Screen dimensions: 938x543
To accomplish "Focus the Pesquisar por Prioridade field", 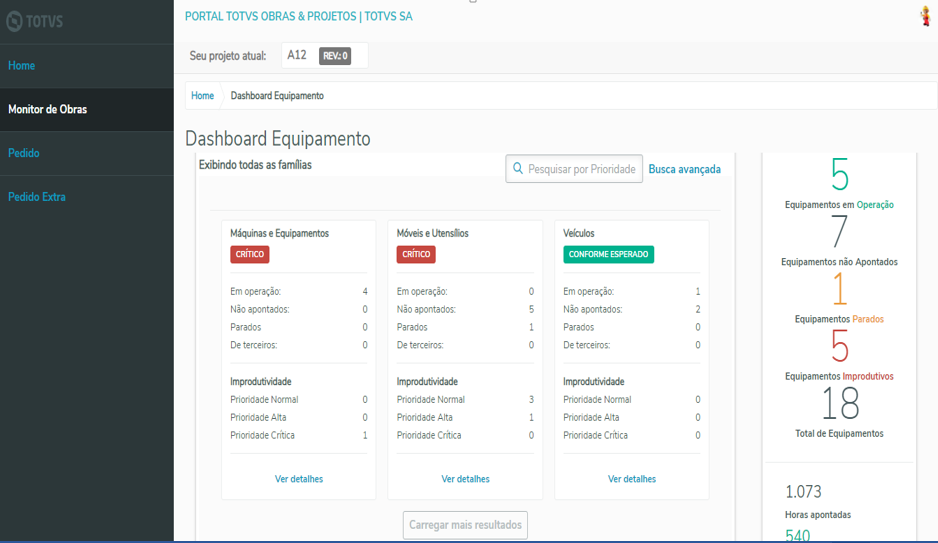I will point(574,169).
